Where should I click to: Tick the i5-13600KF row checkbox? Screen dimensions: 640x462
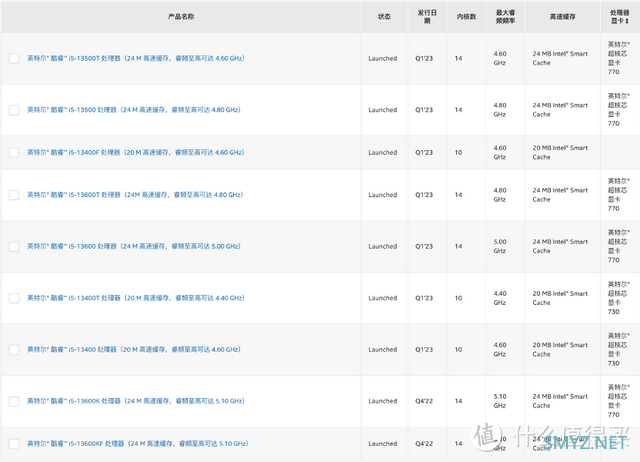pyautogui.click(x=14, y=444)
